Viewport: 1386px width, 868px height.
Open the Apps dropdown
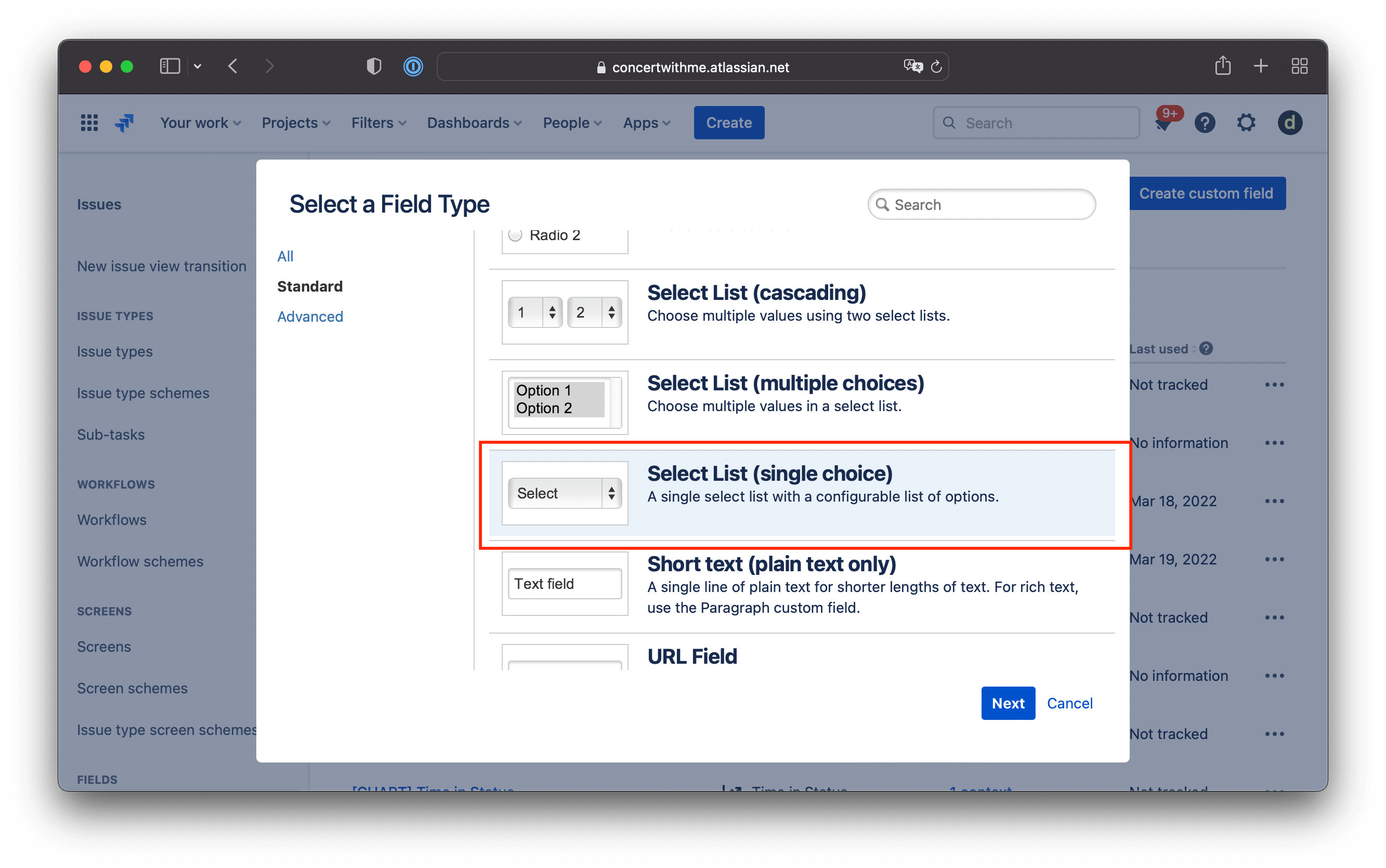point(646,122)
